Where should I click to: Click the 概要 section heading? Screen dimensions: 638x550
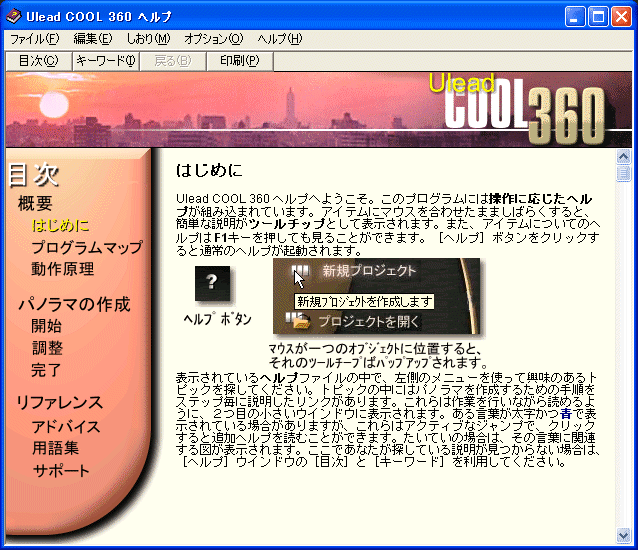(35, 203)
